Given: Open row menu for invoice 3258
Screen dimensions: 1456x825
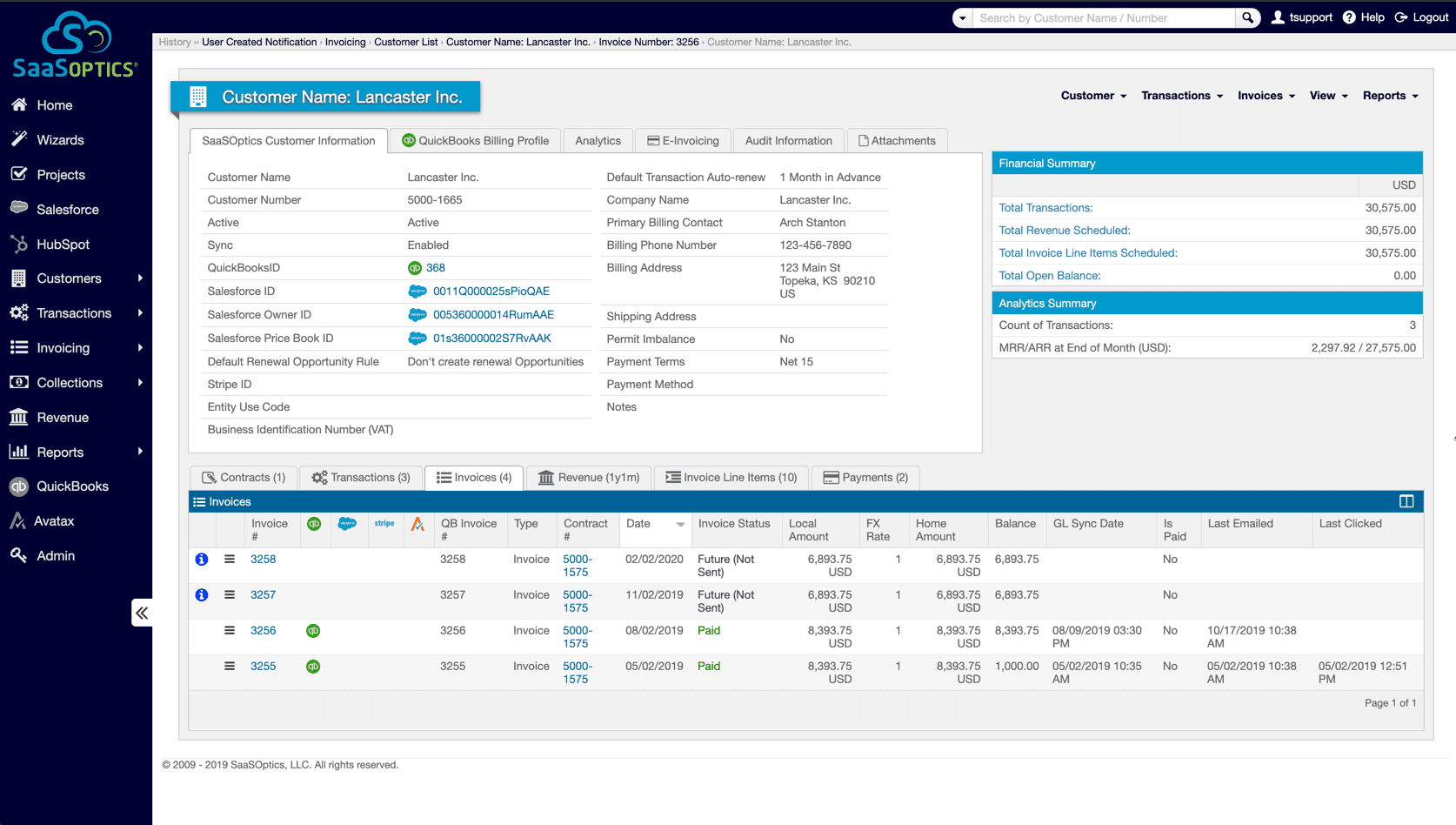Looking at the screenshot, I should point(230,560).
